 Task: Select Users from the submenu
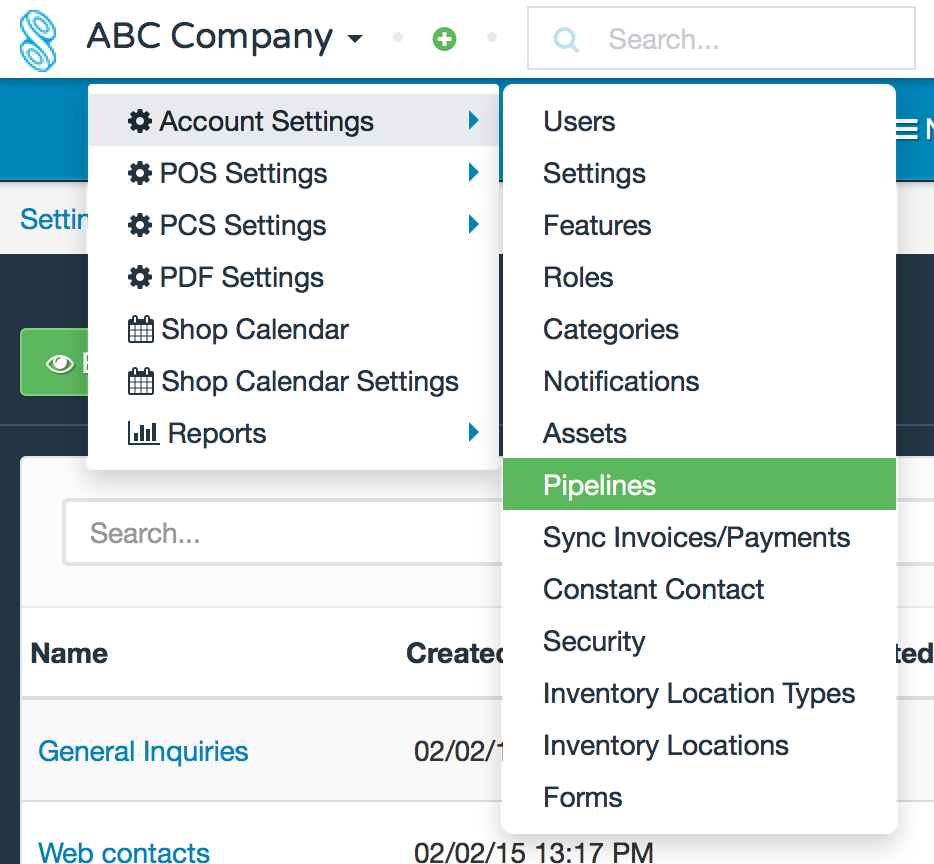click(577, 120)
